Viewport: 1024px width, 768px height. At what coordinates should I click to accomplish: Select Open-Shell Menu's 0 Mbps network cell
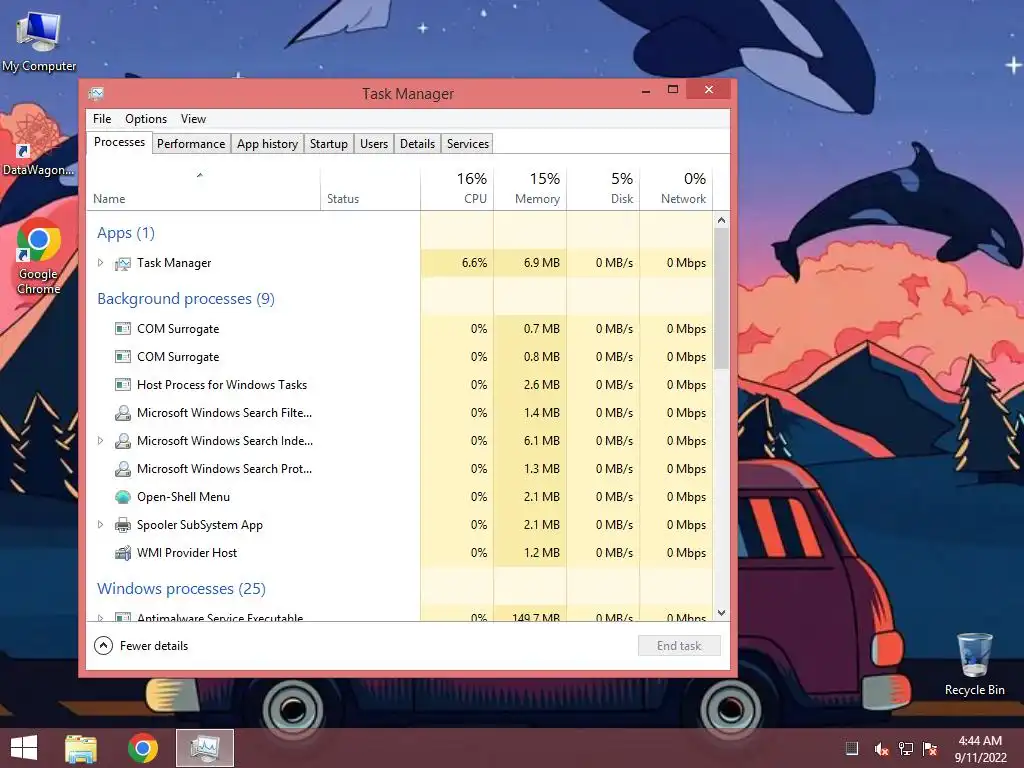[x=676, y=497]
